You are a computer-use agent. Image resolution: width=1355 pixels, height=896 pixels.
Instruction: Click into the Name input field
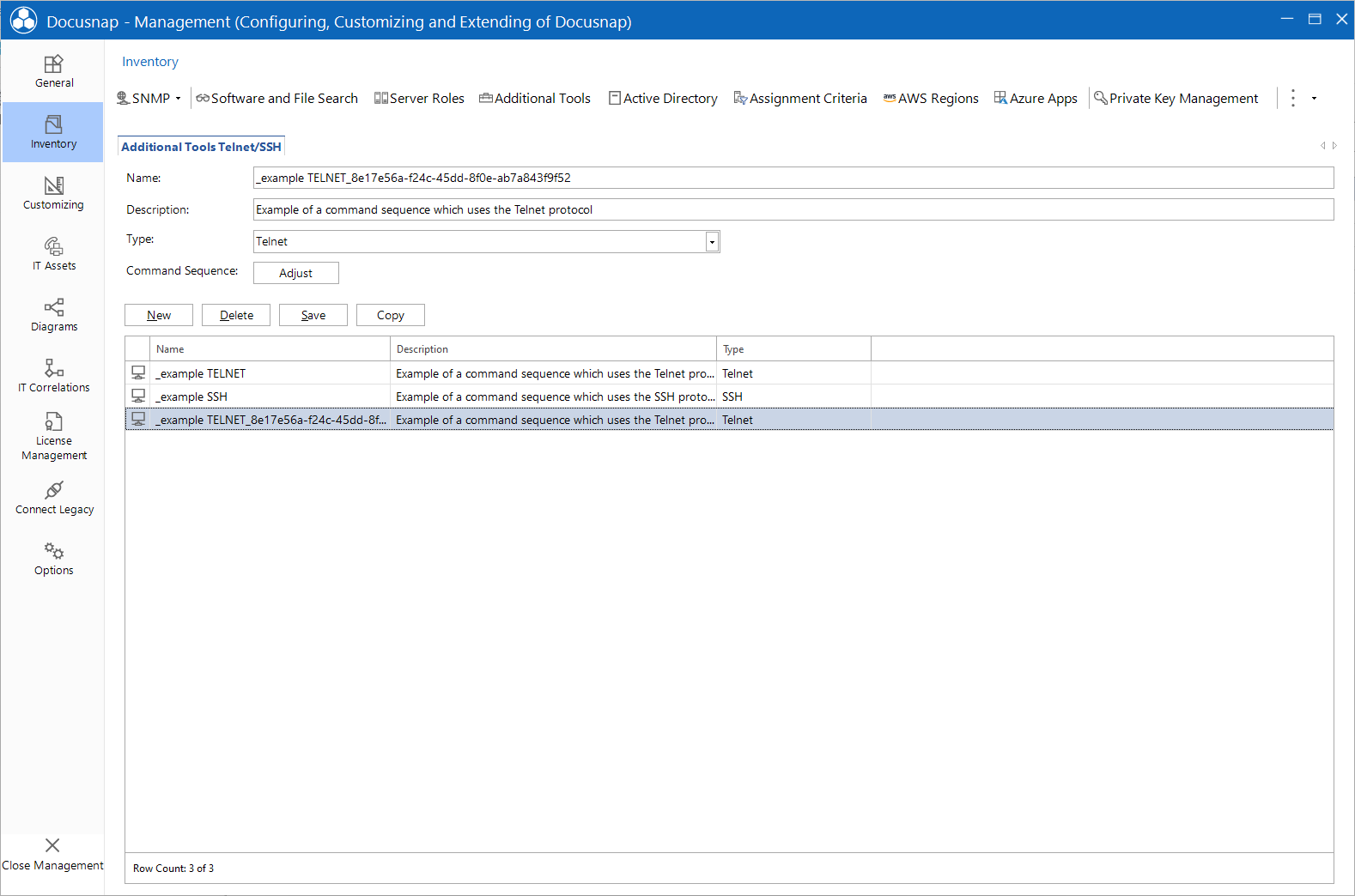tap(793, 178)
